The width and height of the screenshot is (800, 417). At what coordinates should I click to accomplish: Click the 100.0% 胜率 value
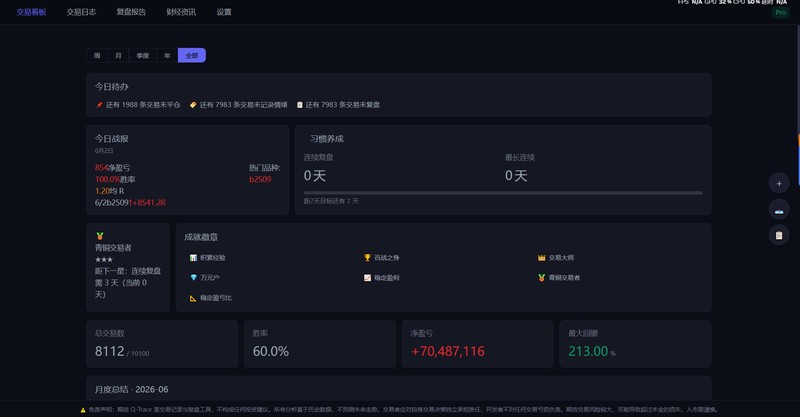tap(115, 179)
